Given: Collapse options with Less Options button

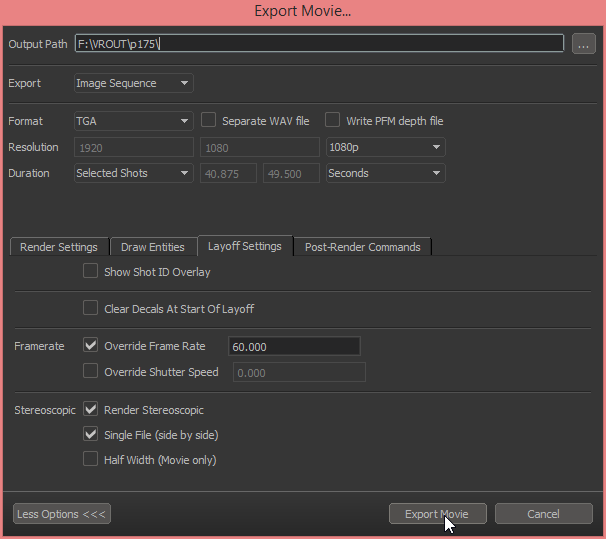Looking at the screenshot, I should pyautogui.click(x=61, y=514).
